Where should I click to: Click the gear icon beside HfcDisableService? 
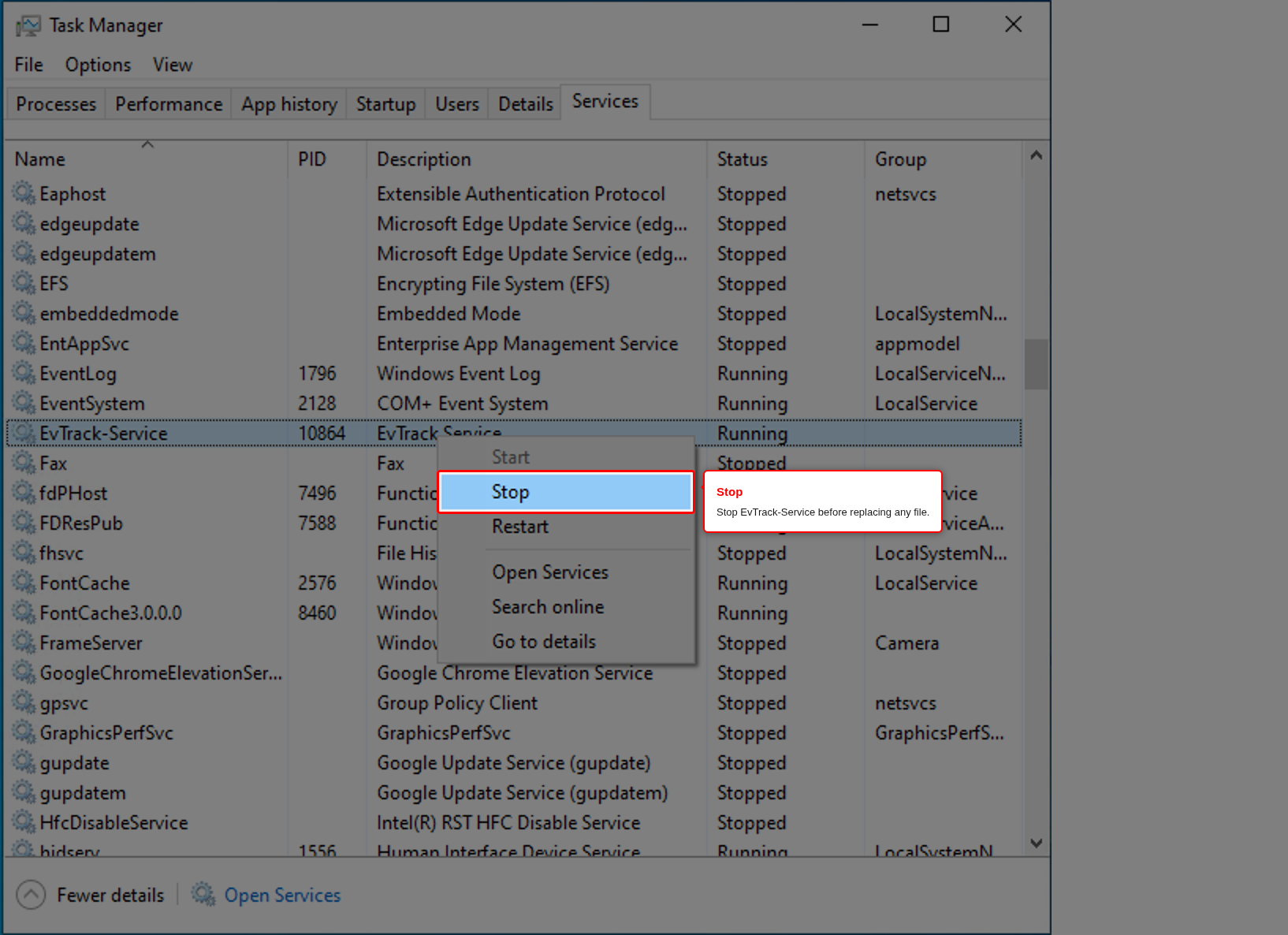pyautogui.click(x=24, y=822)
